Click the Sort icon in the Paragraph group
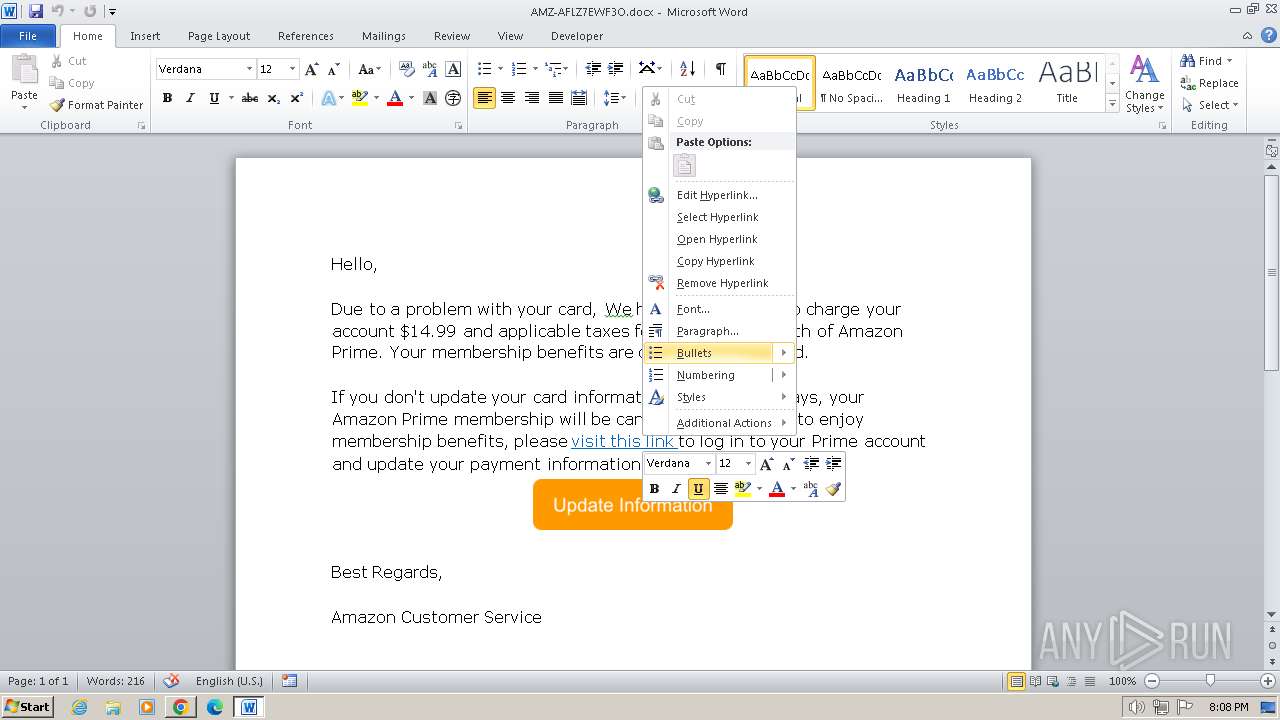 [x=687, y=69]
